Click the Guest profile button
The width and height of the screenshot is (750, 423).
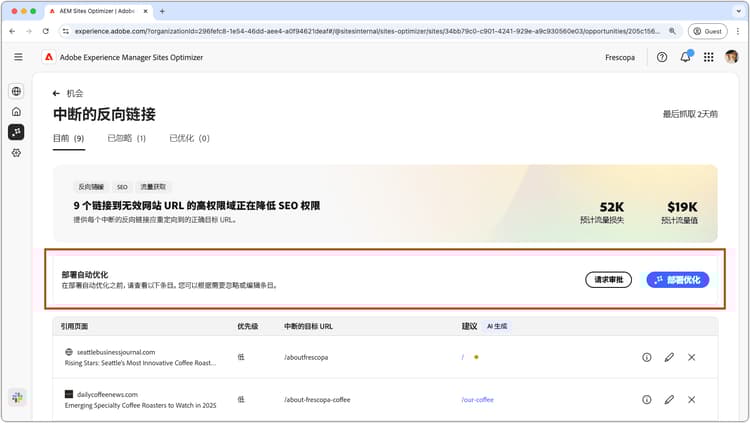coord(707,31)
